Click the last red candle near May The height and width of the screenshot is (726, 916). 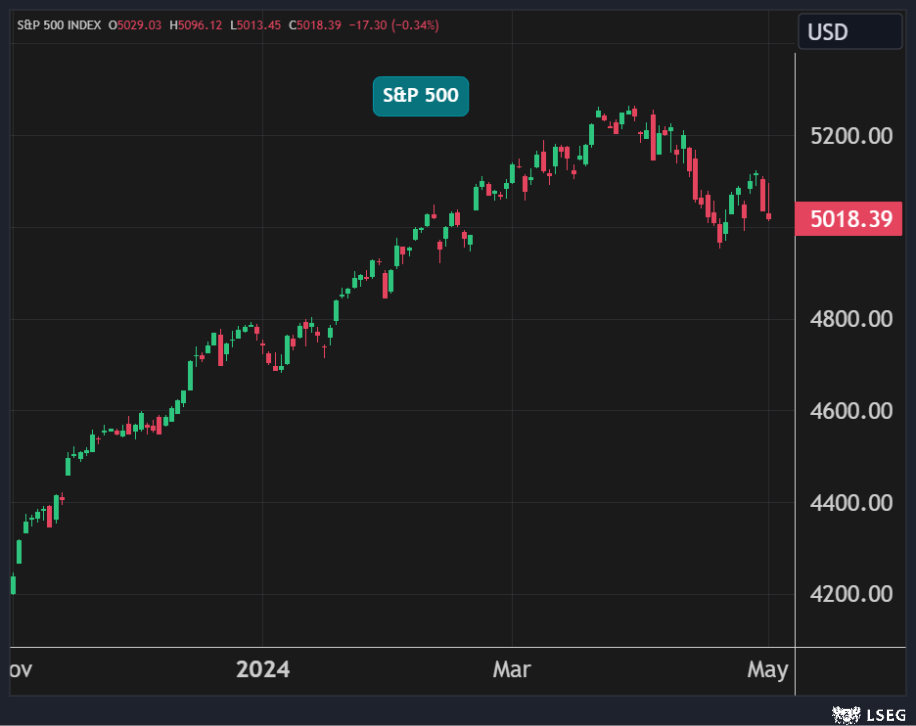coord(768,215)
